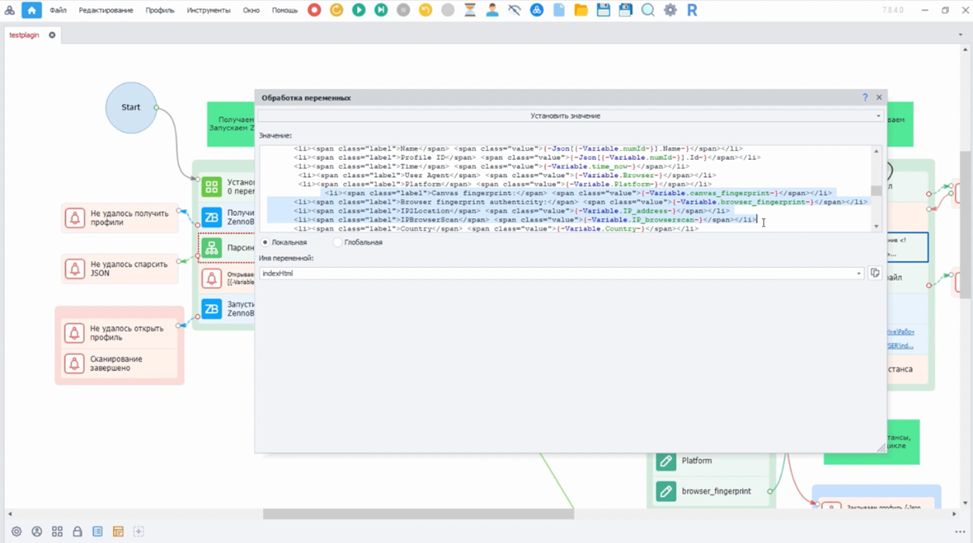Select 'Сканирование завершено' notification block
This screenshot has height=543, width=973.
coord(119,363)
